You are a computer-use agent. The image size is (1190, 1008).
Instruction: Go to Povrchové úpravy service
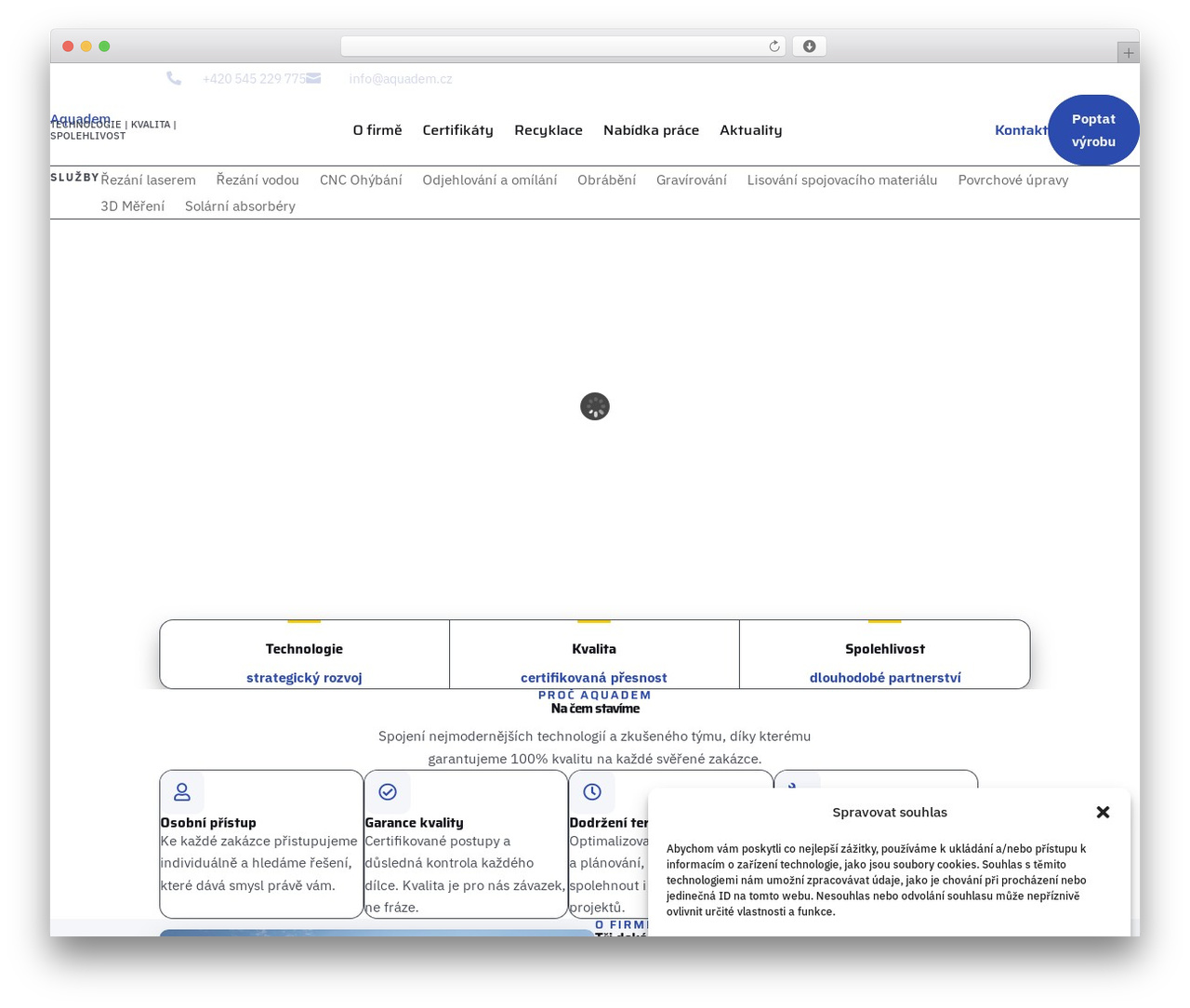[1013, 180]
